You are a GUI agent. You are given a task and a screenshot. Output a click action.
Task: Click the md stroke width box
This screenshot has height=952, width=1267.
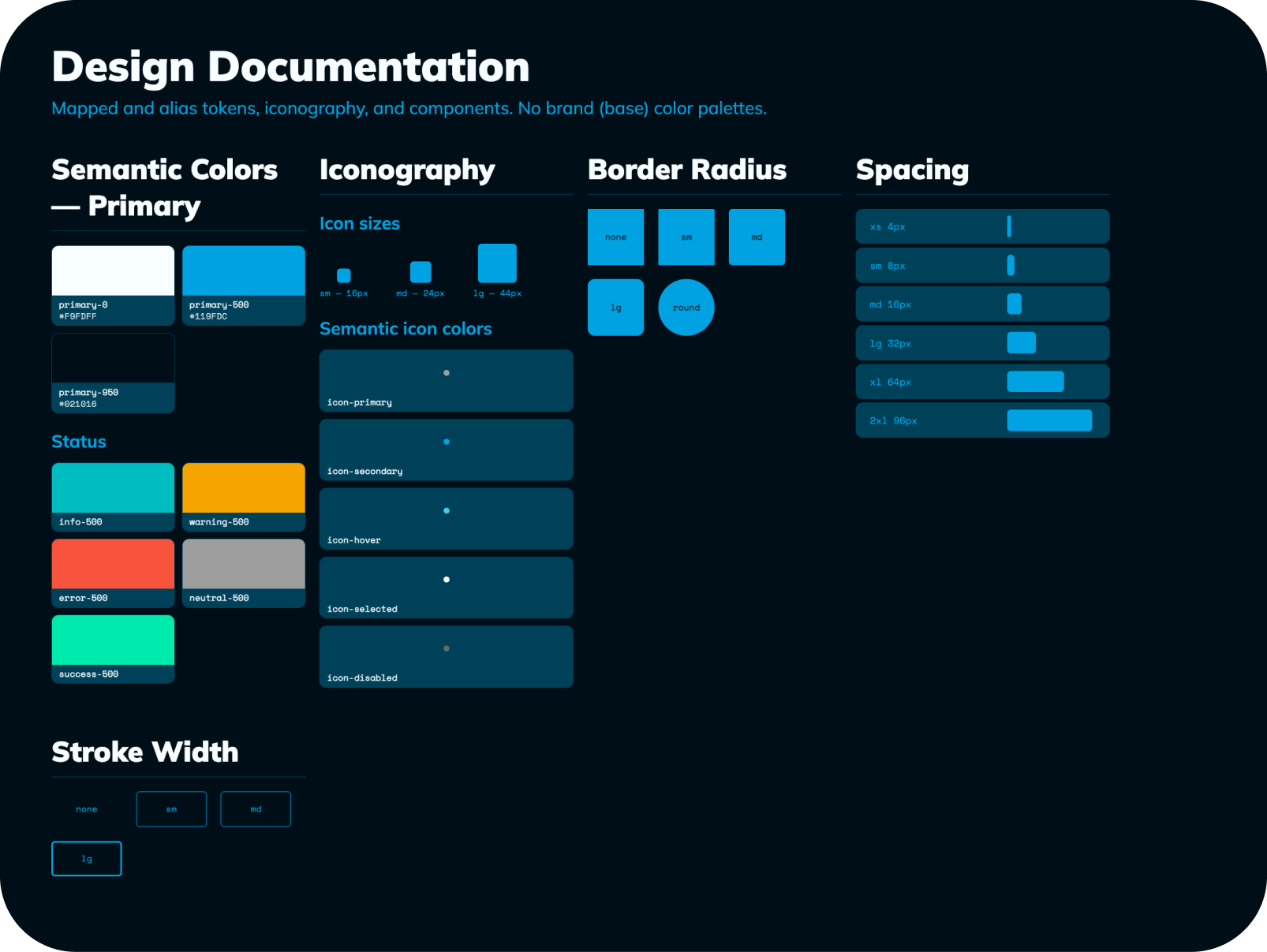(x=256, y=809)
